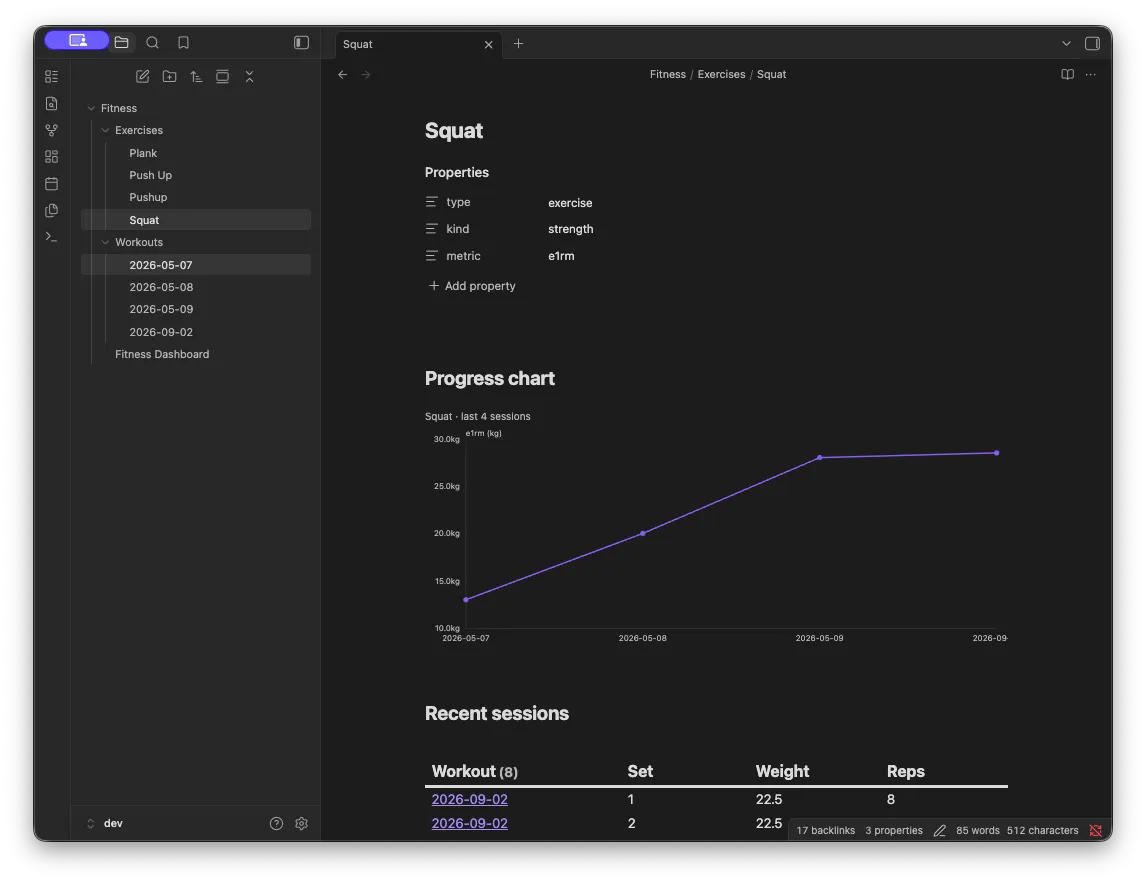The image size is (1146, 883).
Task: Navigate forward with right arrow
Action: [x=365, y=75]
